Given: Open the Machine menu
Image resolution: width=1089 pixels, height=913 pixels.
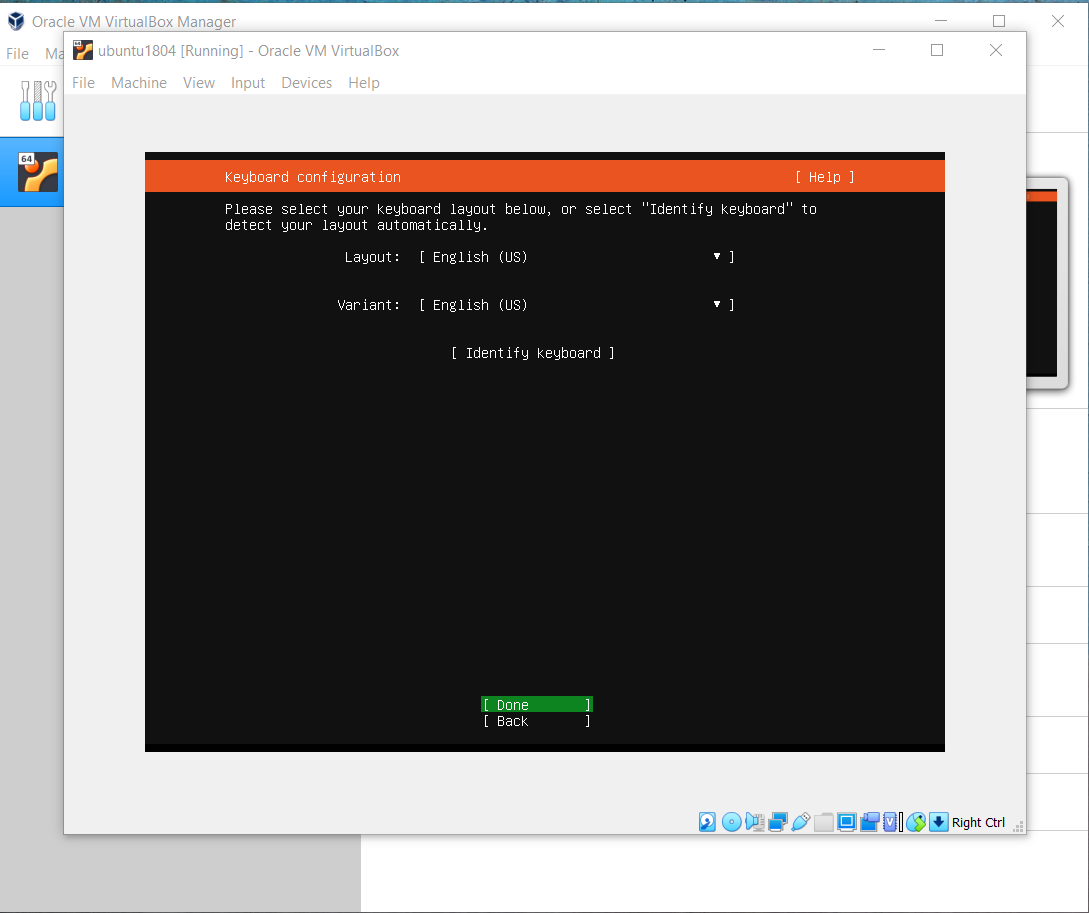Looking at the screenshot, I should (x=139, y=83).
